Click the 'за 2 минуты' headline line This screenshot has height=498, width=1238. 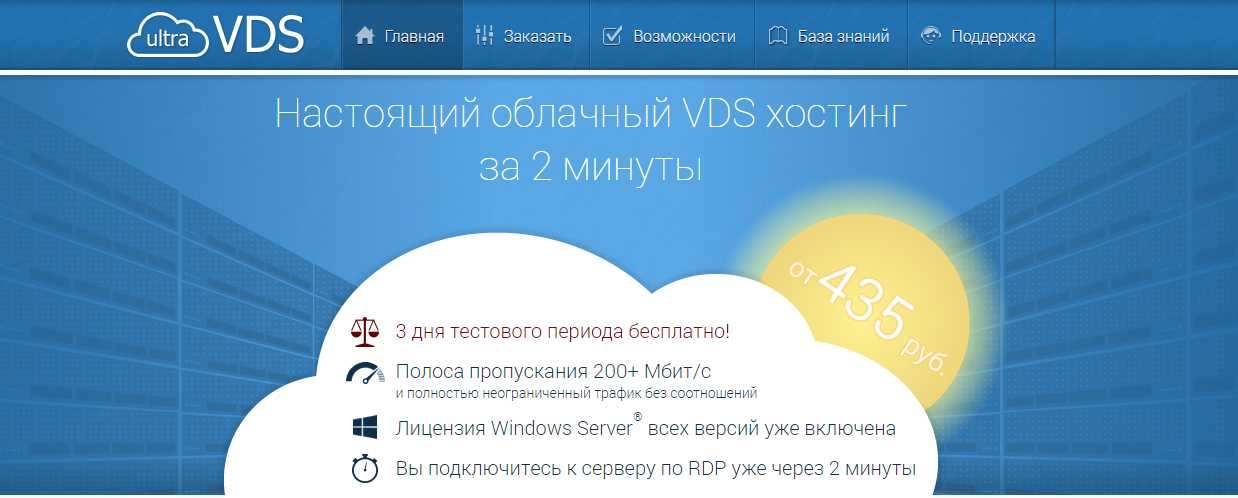(x=590, y=166)
